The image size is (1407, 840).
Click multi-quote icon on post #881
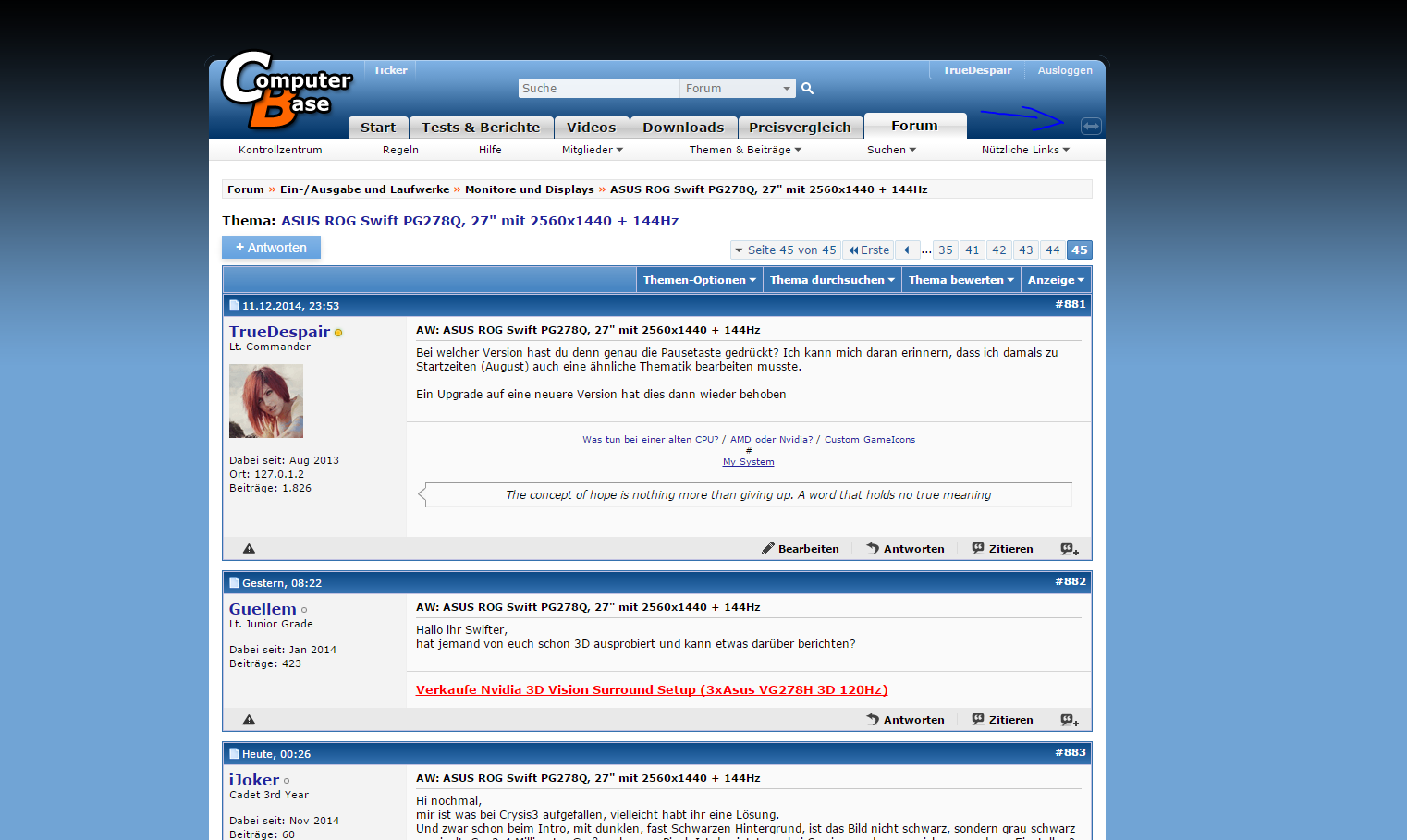point(1070,549)
